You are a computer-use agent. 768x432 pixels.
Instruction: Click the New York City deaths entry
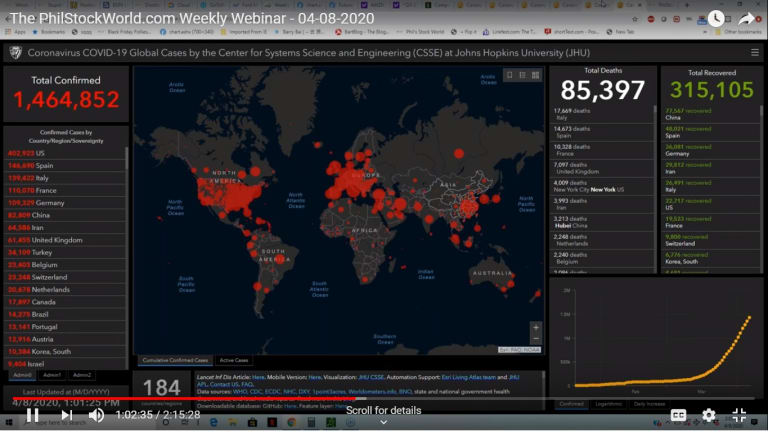click(x=602, y=186)
